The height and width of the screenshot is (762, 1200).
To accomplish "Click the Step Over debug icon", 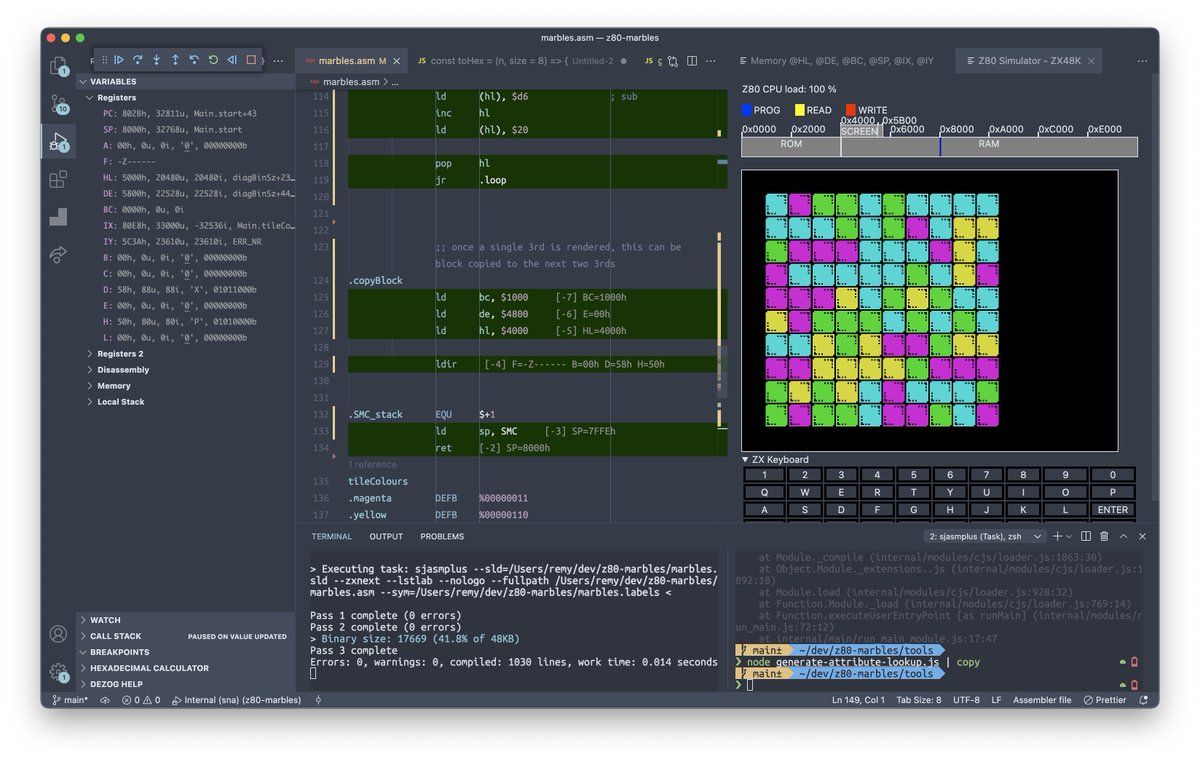I will pos(137,60).
